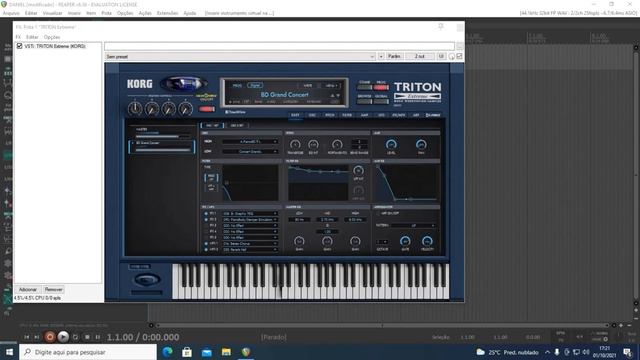Click the arpeggiator Gate knob
Screen dimensions: 640x360
point(405,241)
